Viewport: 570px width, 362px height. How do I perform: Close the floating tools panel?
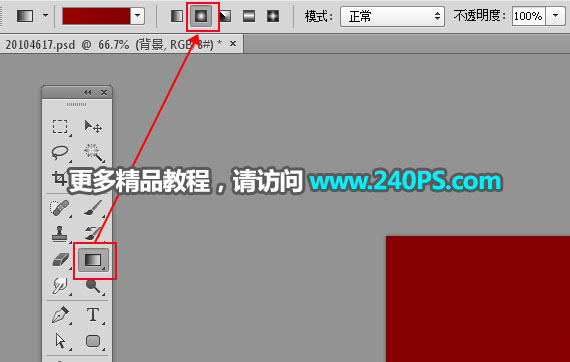pyautogui.click(x=104, y=93)
